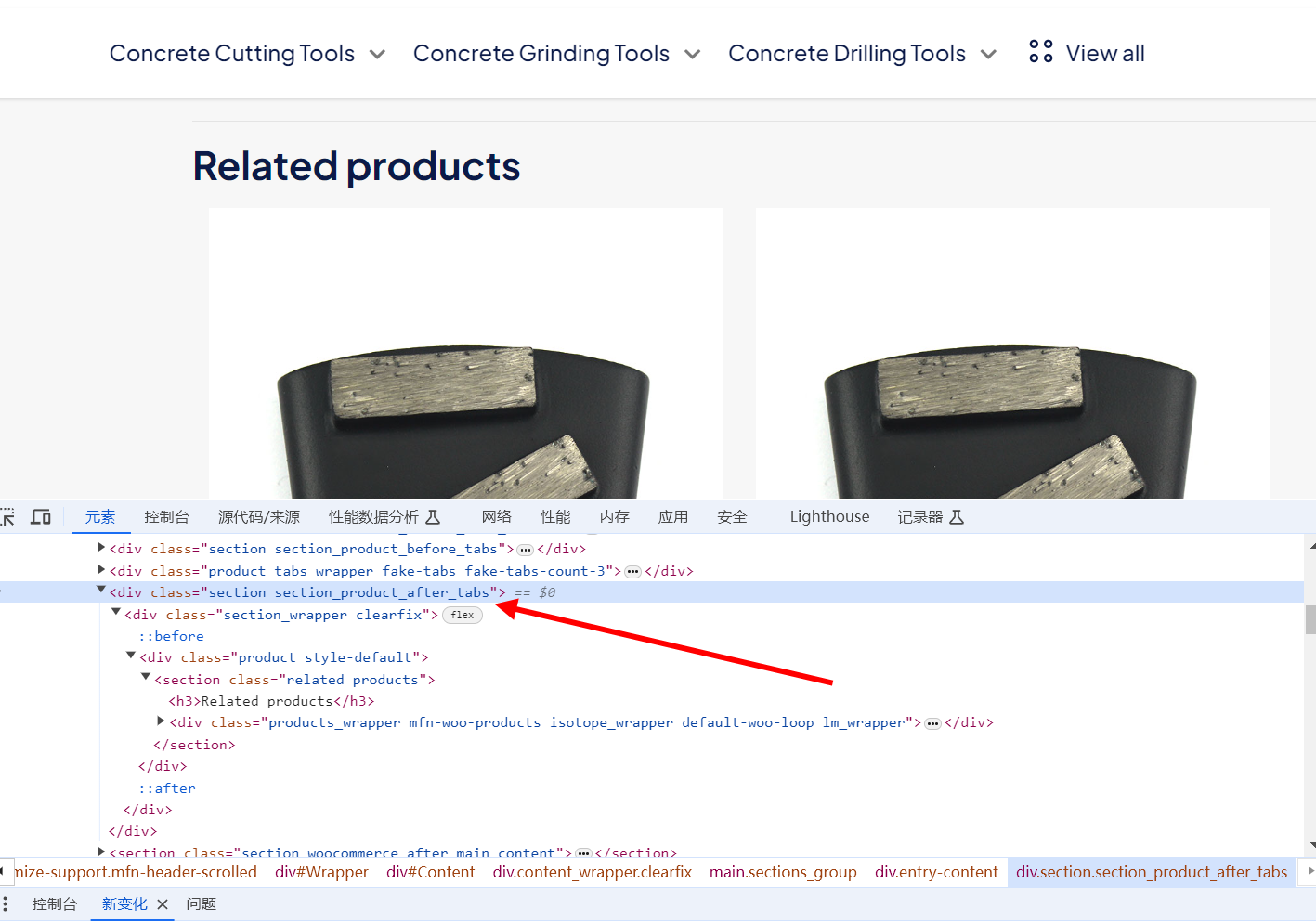Viewport: 1316px width, 922px height.
Task: Click the ellipsis badge in products_wrapper row
Action: pos(933,723)
